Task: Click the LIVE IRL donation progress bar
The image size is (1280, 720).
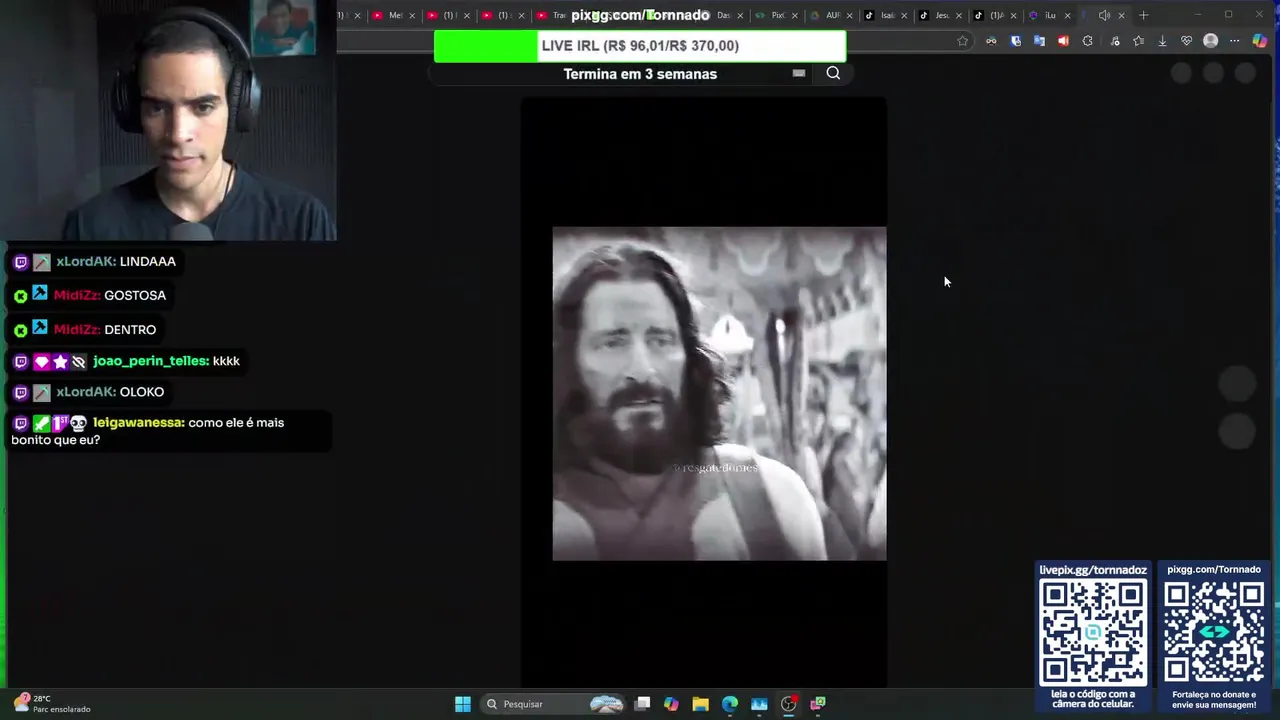Action: [640, 46]
